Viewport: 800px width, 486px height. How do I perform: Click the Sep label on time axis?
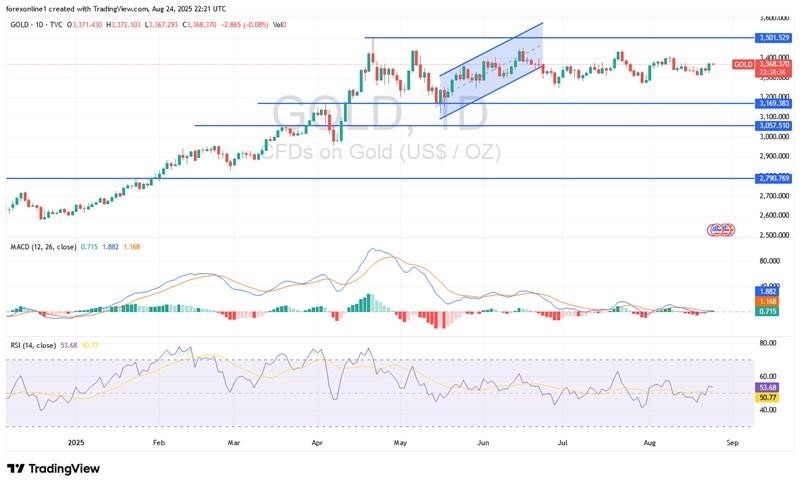[x=731, y=439]
